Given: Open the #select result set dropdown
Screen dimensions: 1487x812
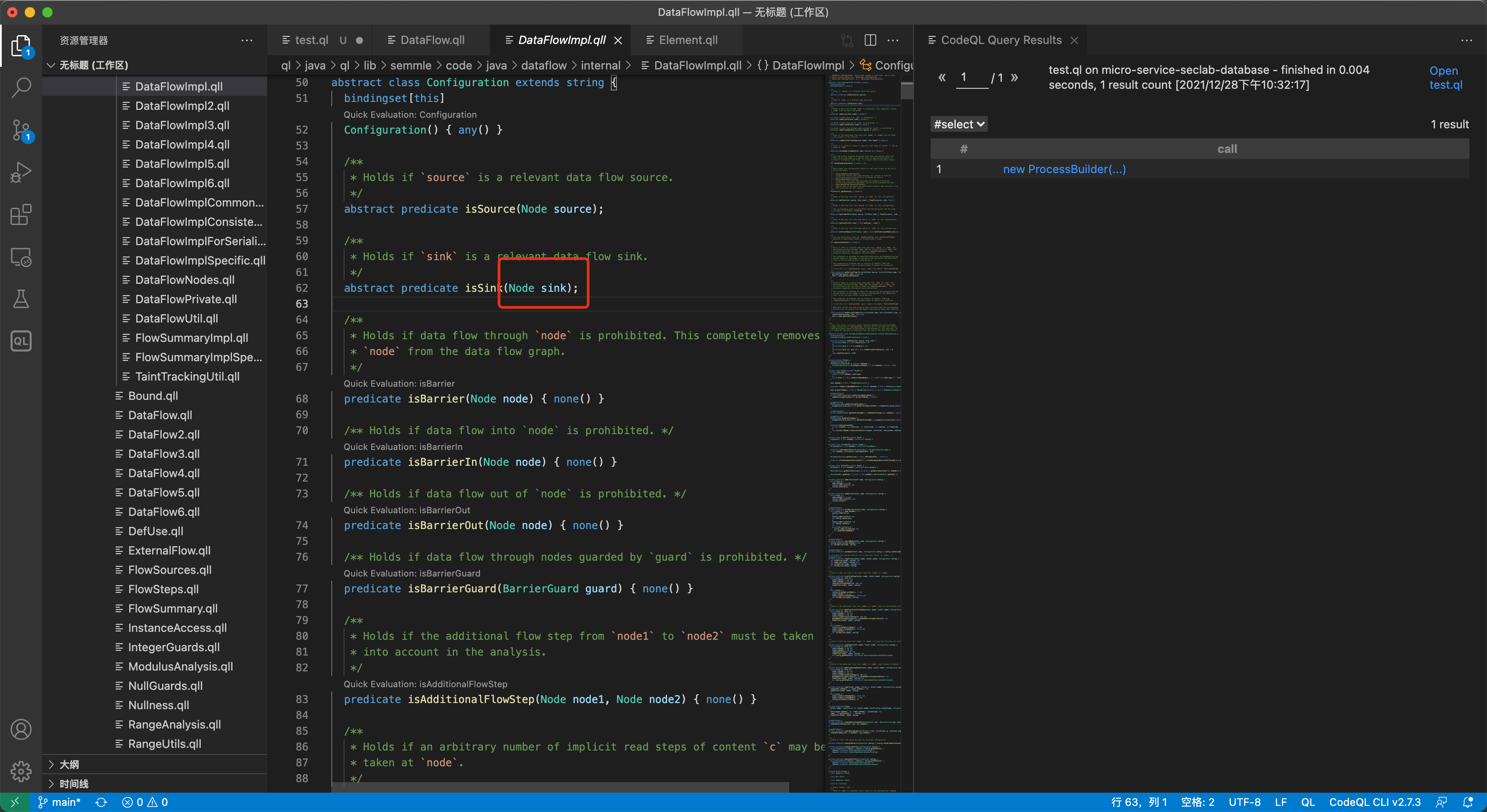Looking at the screenshot, I should click(x=959, y=124).
